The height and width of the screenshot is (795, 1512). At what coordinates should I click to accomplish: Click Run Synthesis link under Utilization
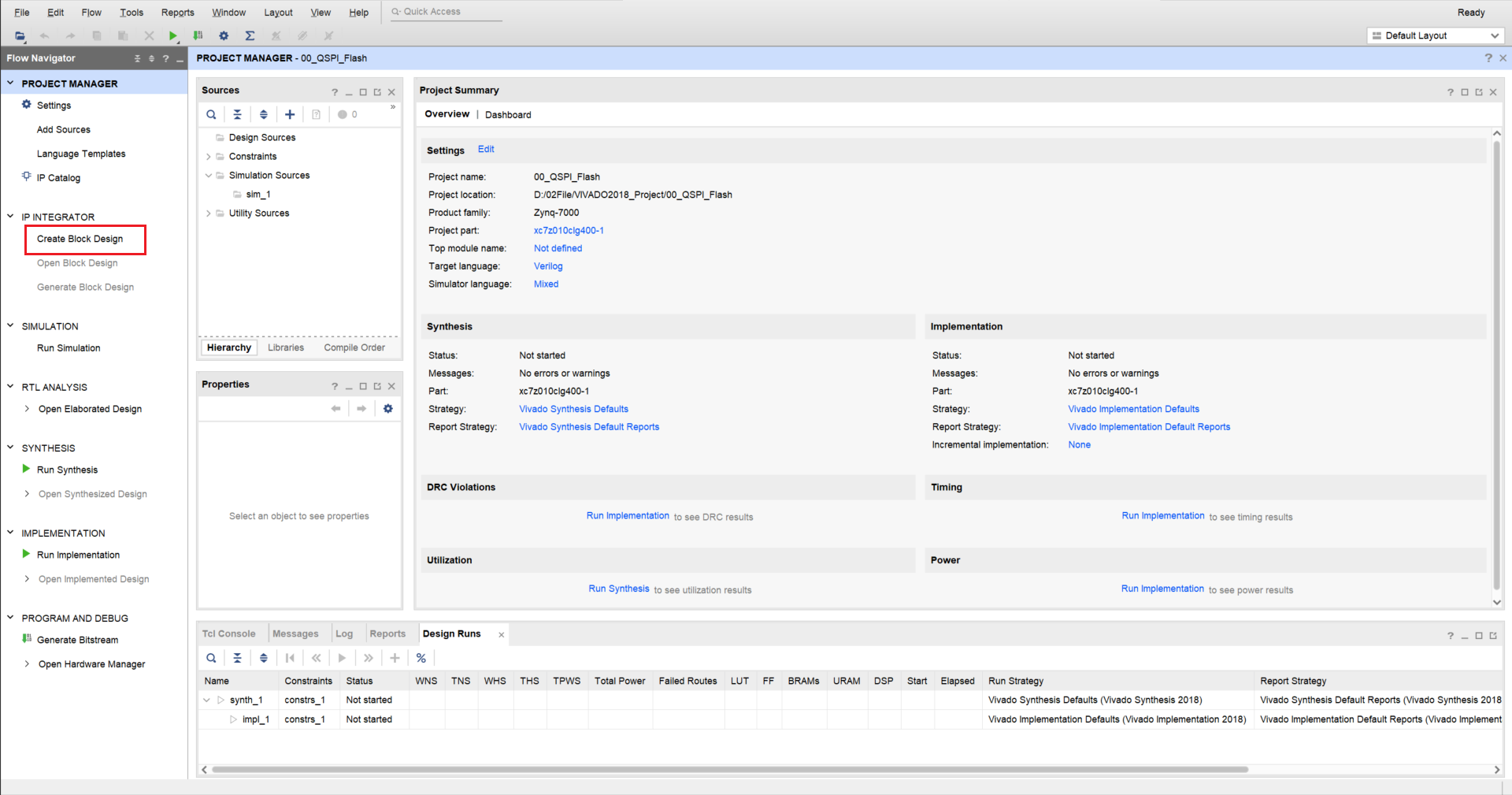(619, 589)
